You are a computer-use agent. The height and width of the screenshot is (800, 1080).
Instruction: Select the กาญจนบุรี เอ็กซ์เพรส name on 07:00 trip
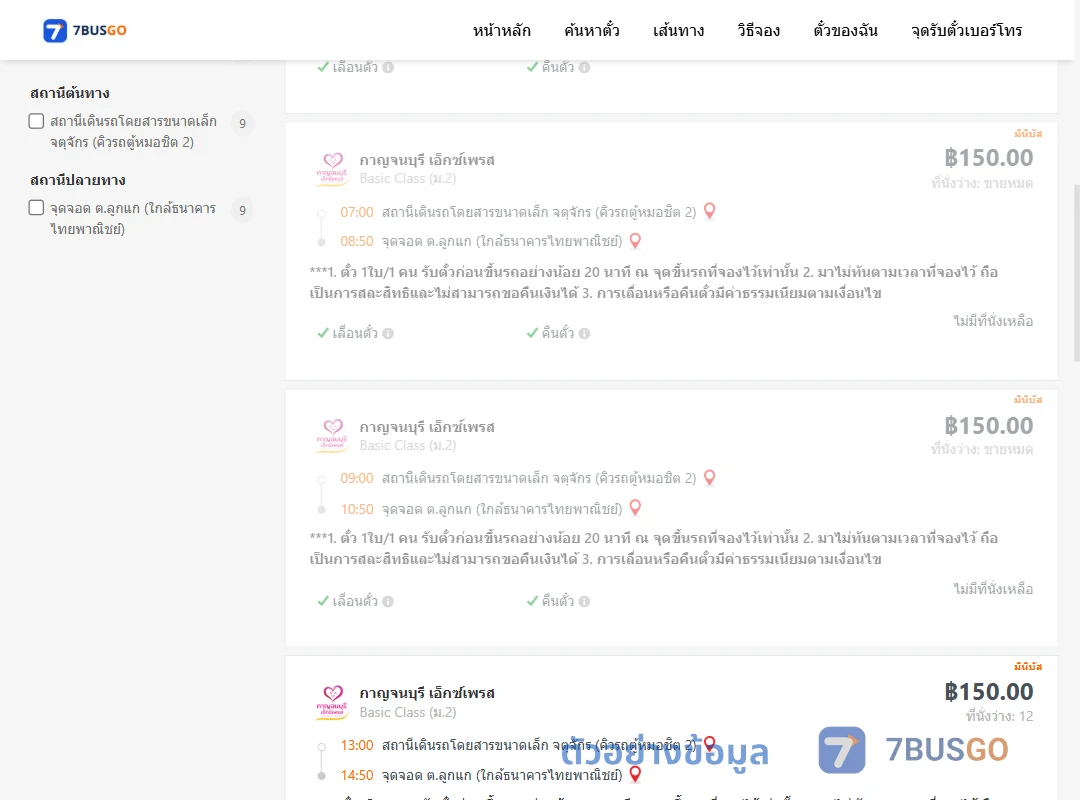tap(427, 160)
